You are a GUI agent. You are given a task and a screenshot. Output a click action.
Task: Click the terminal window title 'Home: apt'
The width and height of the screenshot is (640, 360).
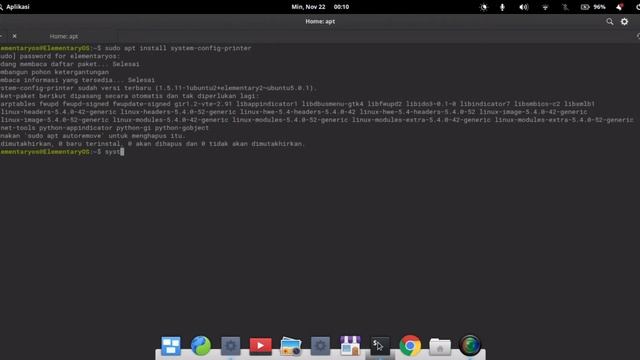(x=320, y=21)
